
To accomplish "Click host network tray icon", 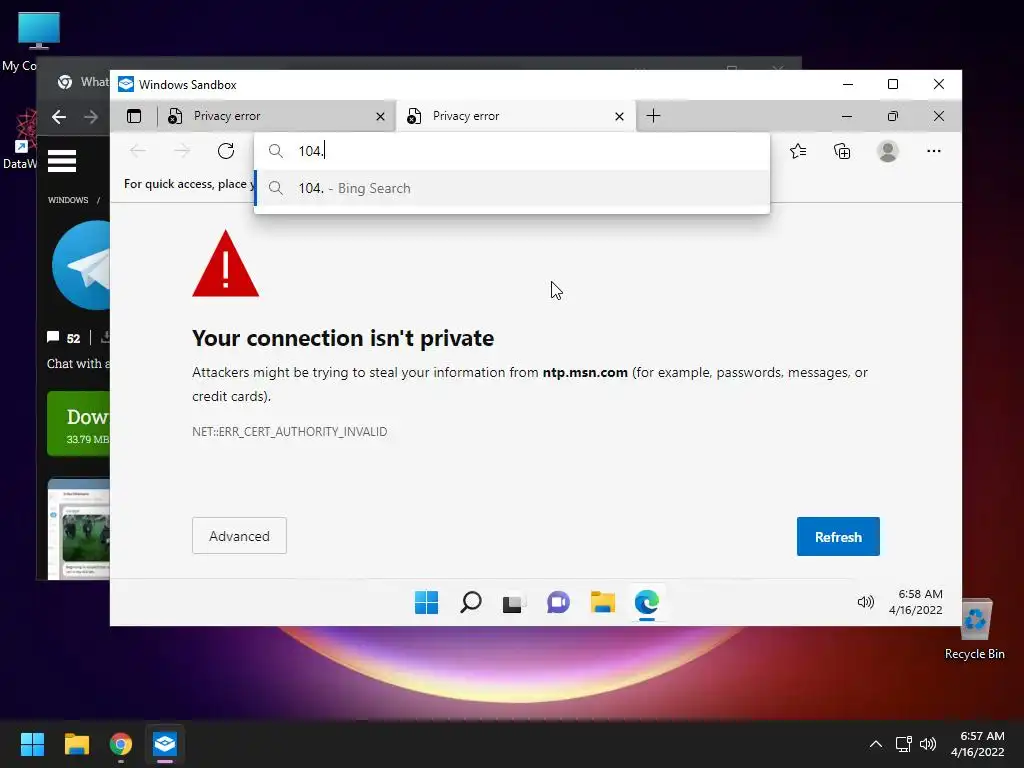I will point(903,744).
